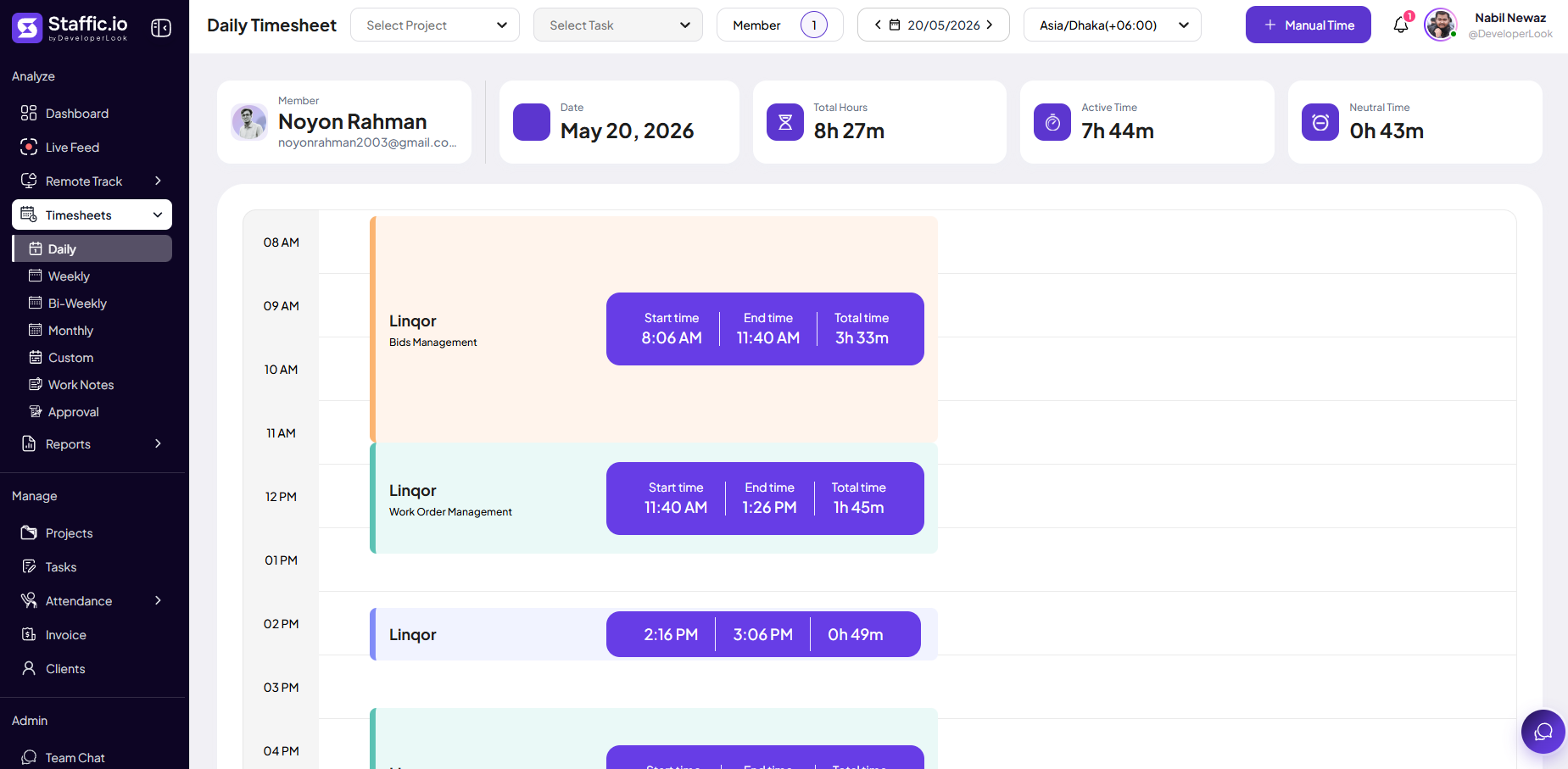
Task: Select the Weekly timesheet icon
Action: coord(36,276)
